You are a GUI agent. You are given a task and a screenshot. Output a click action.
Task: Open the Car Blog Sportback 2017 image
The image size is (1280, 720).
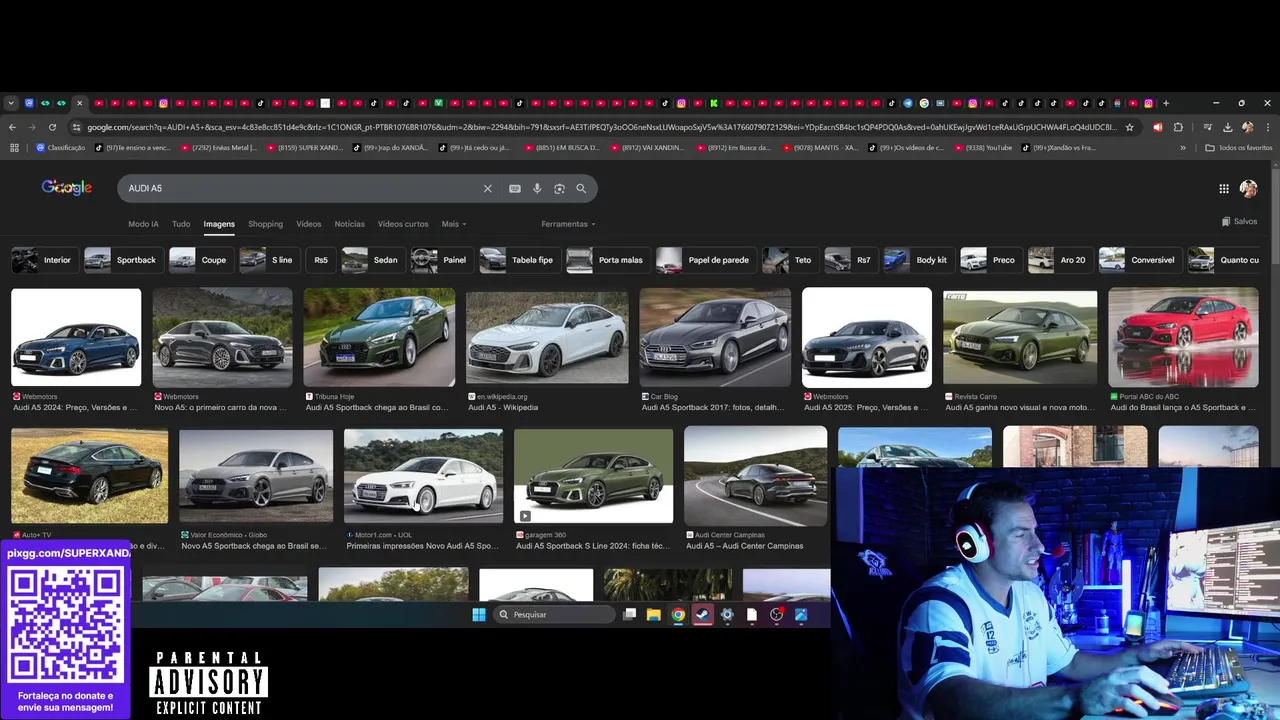715,337
